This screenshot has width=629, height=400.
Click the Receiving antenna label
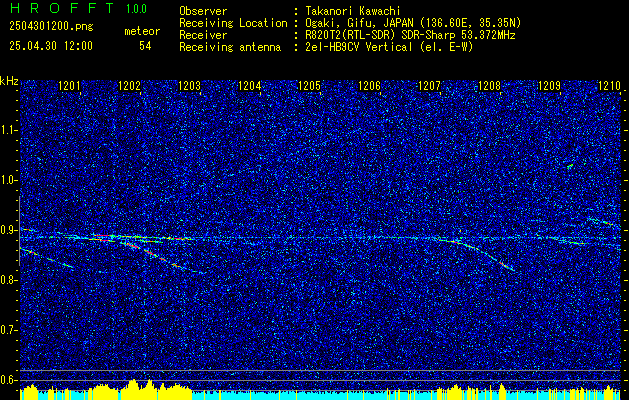pos(230,47)
